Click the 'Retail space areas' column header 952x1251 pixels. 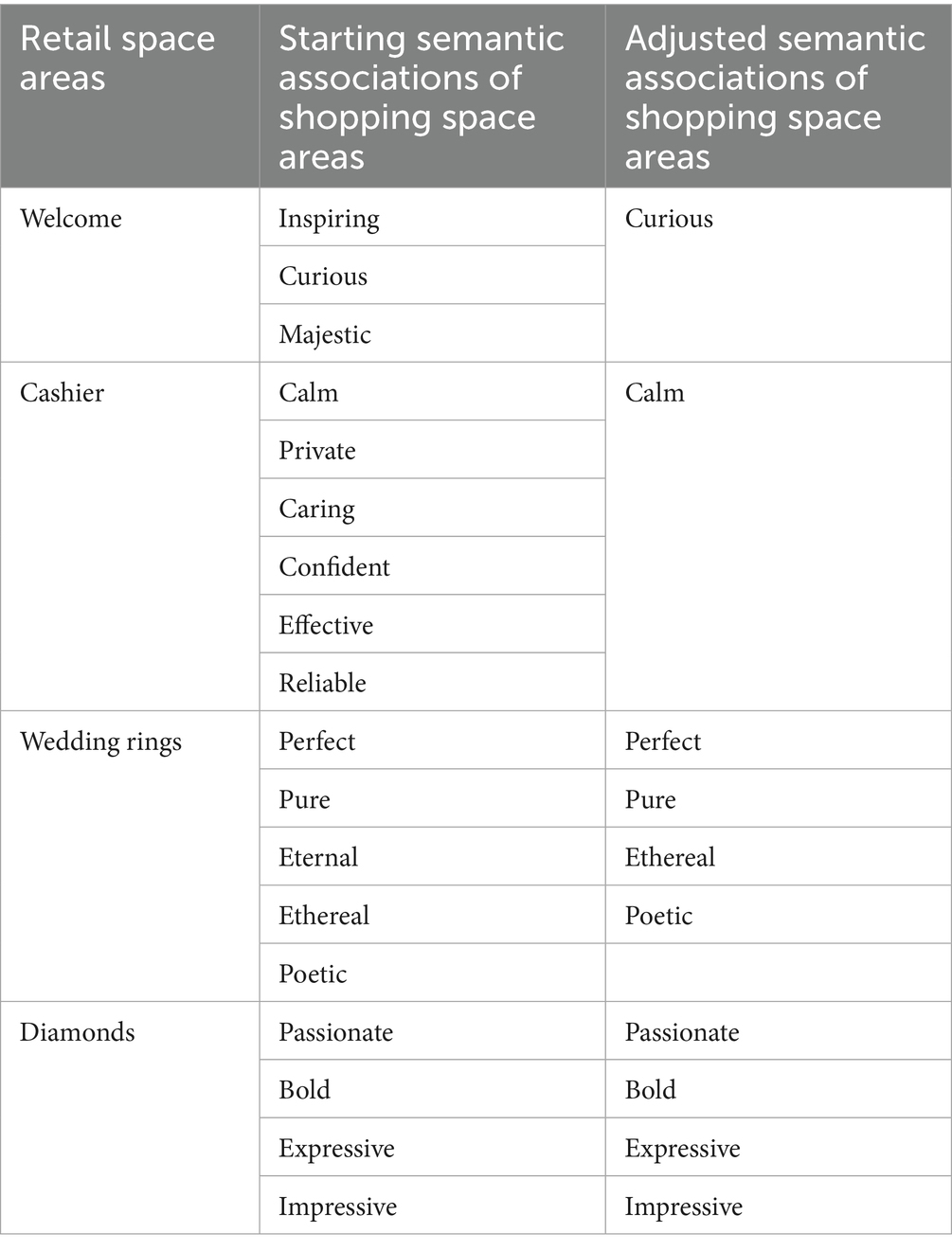coord(117,59)
